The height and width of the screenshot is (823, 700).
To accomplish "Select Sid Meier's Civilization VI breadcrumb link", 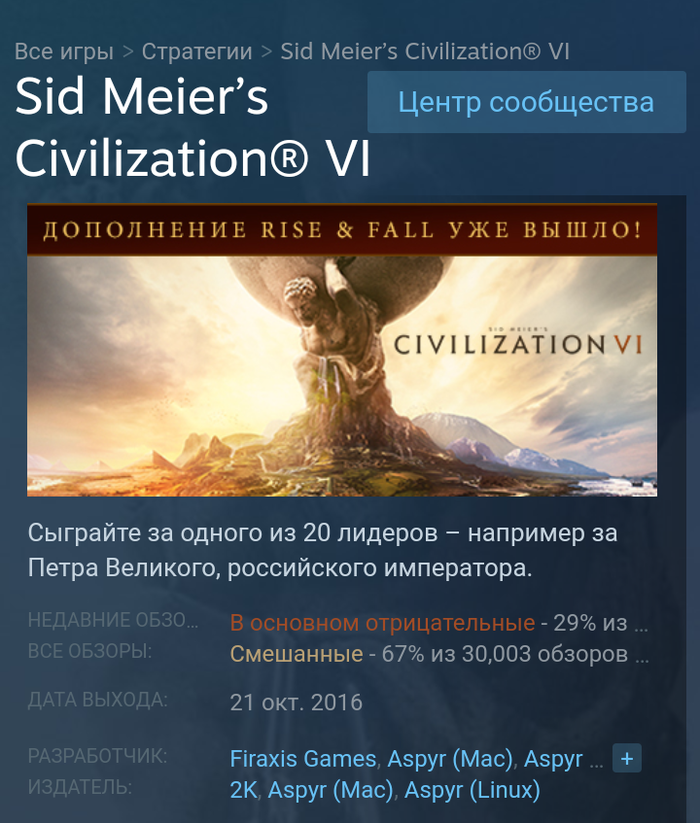I will pos(425,51).
